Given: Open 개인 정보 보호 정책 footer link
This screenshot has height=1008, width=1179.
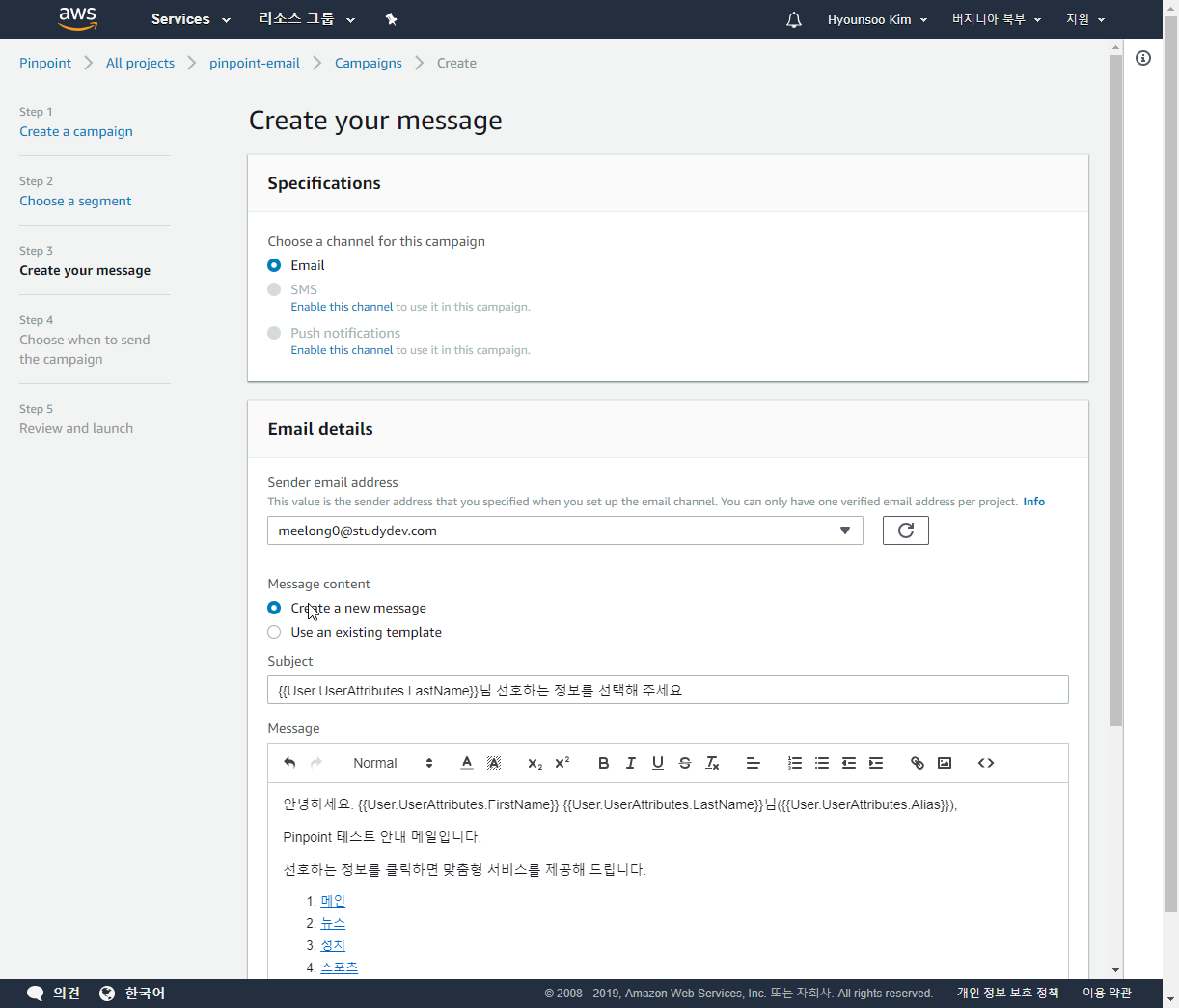Looking at the screenshot, I should click(x=1008, y=994).
